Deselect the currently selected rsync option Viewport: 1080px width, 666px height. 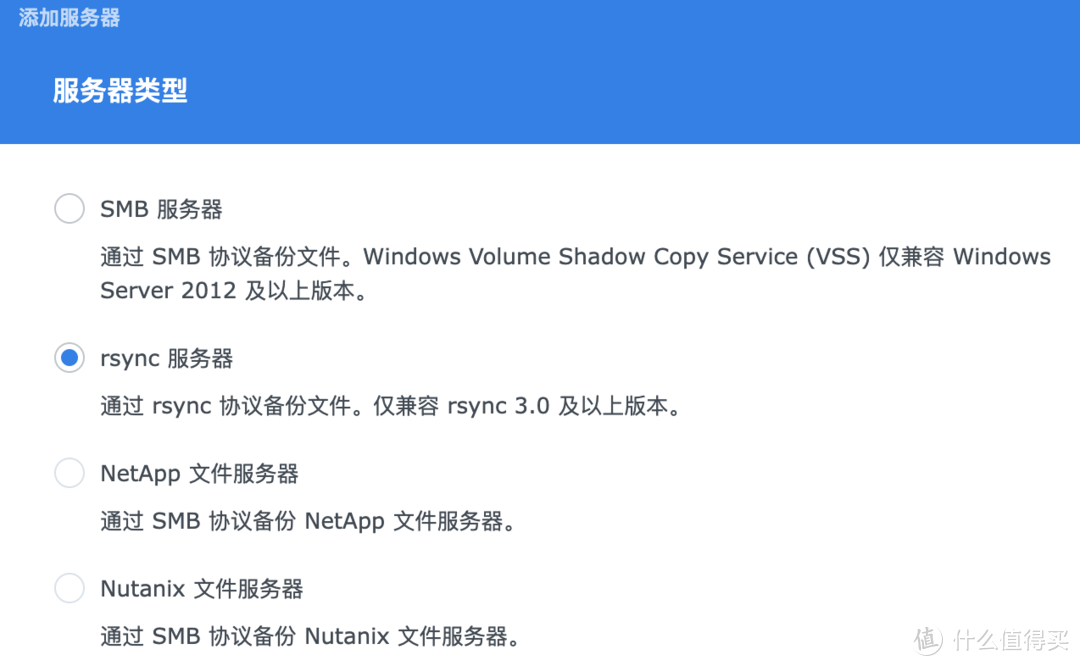pyautogui.click(x=69, y=358)
